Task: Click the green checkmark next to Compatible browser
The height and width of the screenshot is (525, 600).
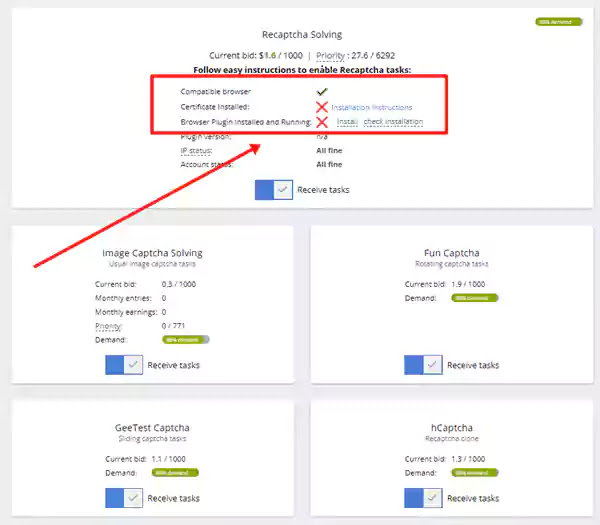Action: point(322,91)
